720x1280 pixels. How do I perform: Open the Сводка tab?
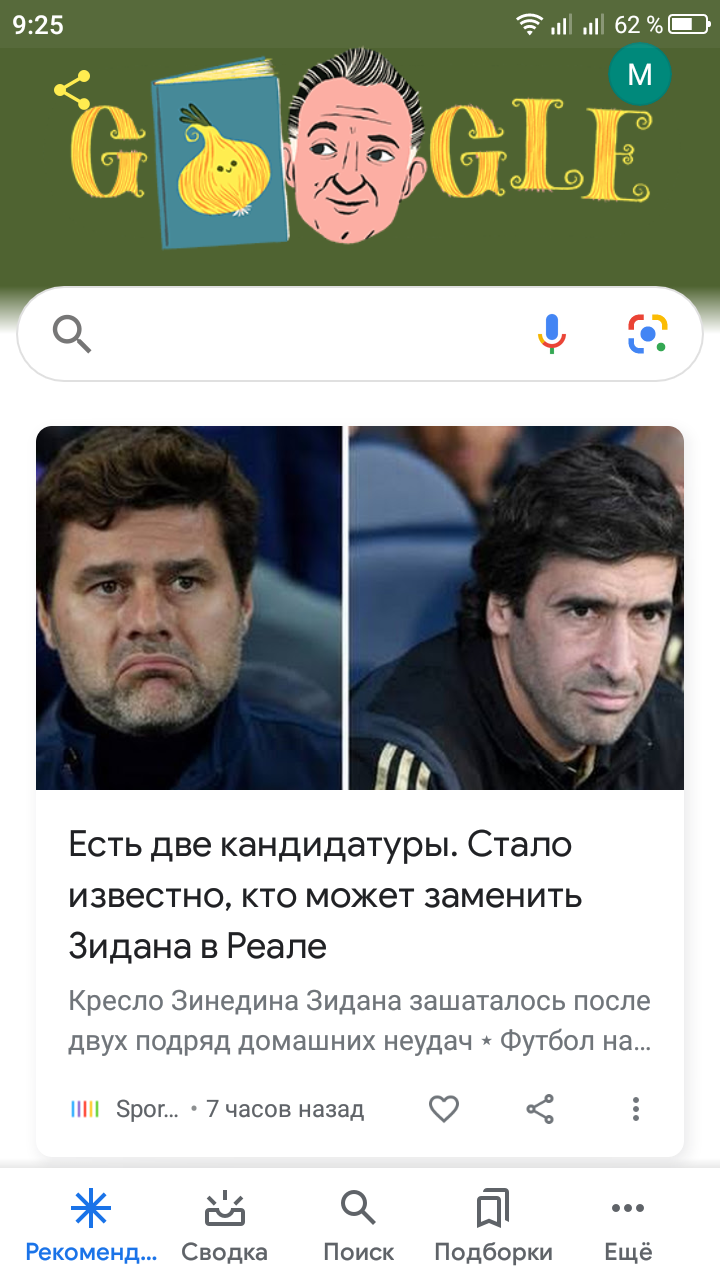pyautogui.click(x=224, y=1228)
